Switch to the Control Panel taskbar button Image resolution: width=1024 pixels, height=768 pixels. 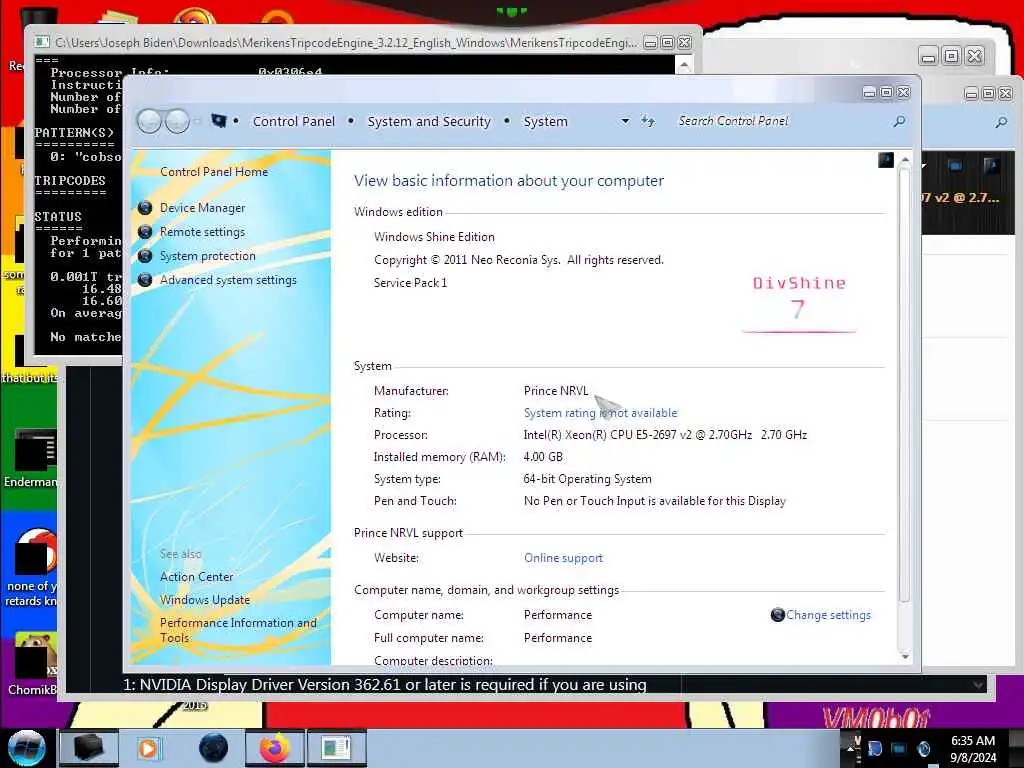click(337, 748)
